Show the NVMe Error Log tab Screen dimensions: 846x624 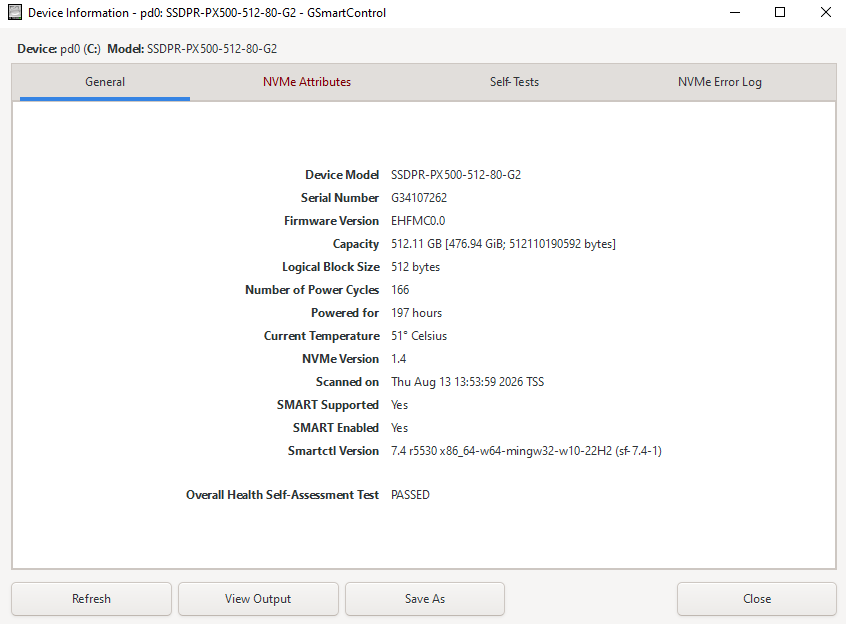tap(719, 82)
